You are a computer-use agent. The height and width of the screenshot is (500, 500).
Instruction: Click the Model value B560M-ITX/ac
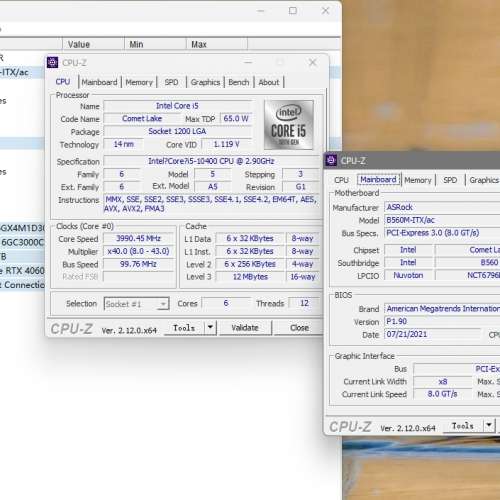pyautogui.click(x=442, y=220)
